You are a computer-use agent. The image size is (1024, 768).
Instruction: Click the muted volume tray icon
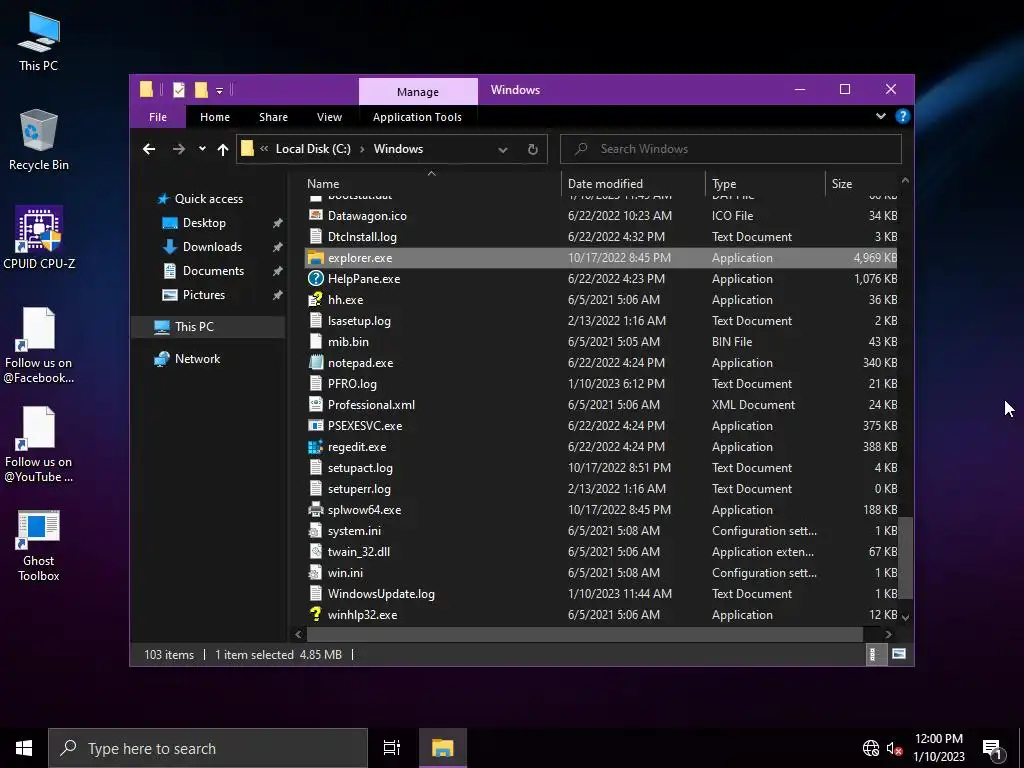[x=895, y=748]
